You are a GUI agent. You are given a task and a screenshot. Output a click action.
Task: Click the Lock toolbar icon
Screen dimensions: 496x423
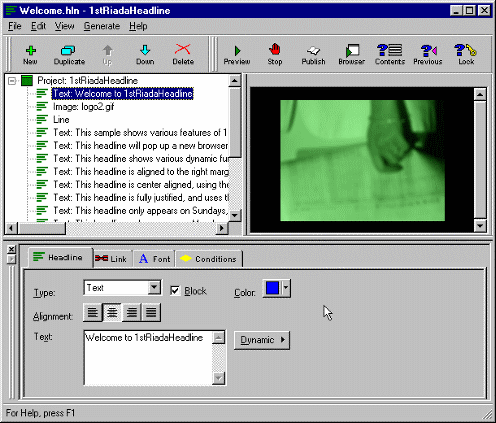click(466, 55)
